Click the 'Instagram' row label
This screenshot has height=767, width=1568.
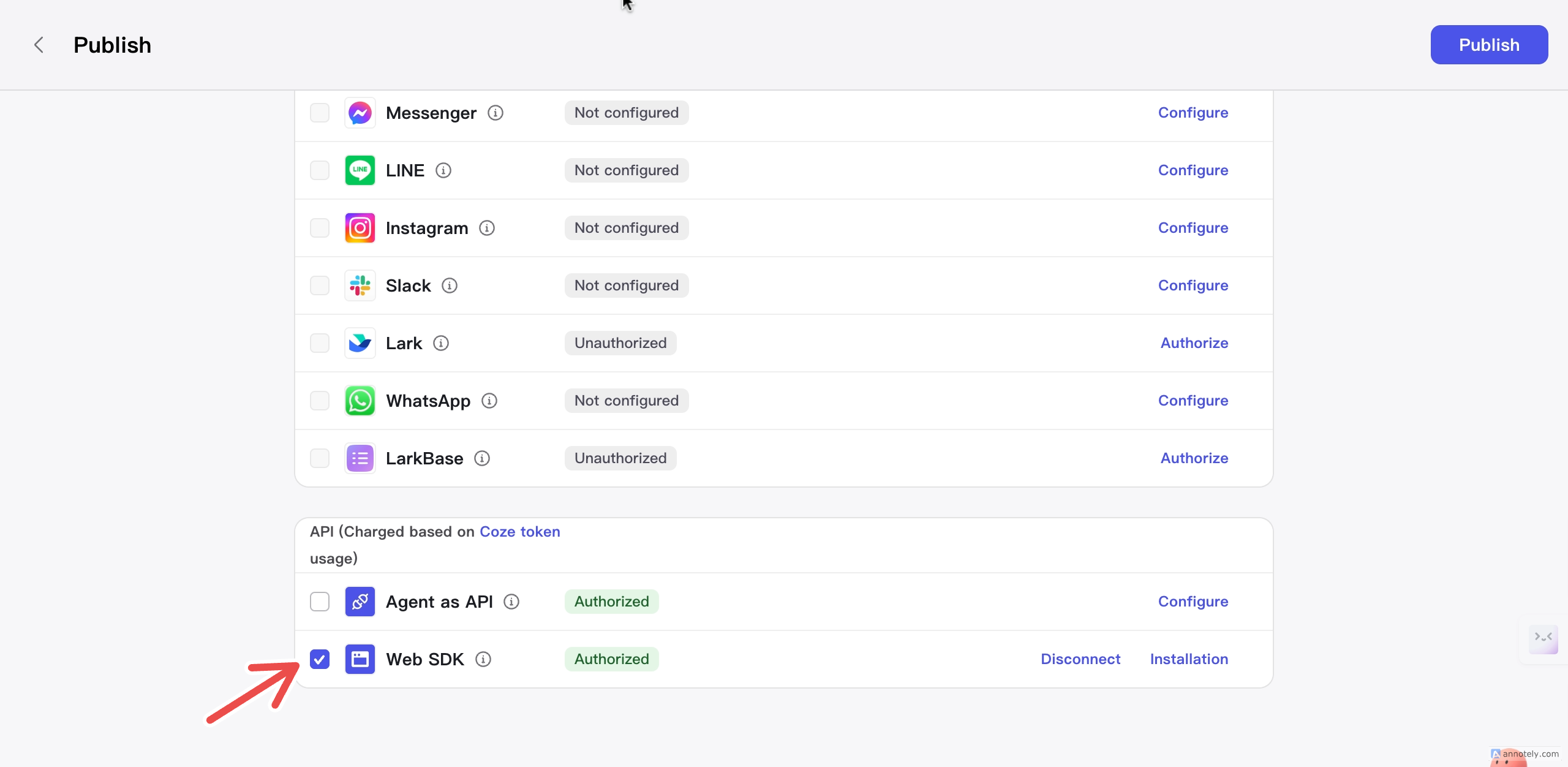pos(427,228)
